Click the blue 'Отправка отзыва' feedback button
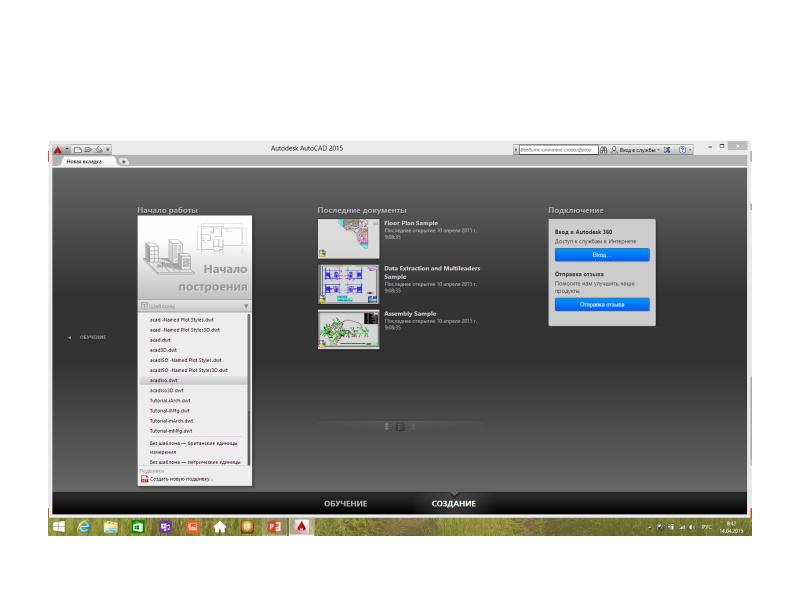Viewport: 800px width, 600px height. (602, 305)
